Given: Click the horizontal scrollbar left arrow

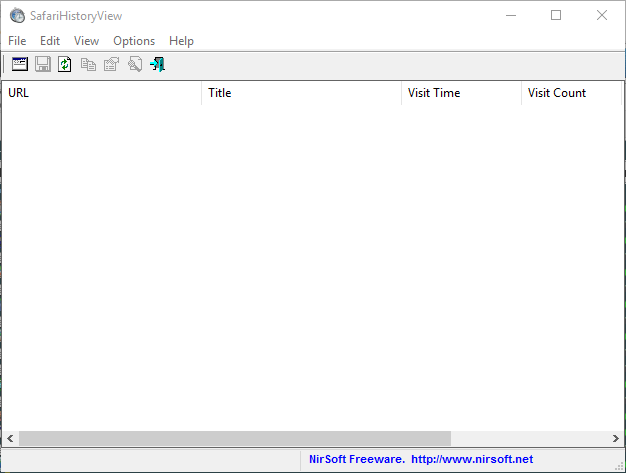Looking at the screenshot, I should coord(10,438).
